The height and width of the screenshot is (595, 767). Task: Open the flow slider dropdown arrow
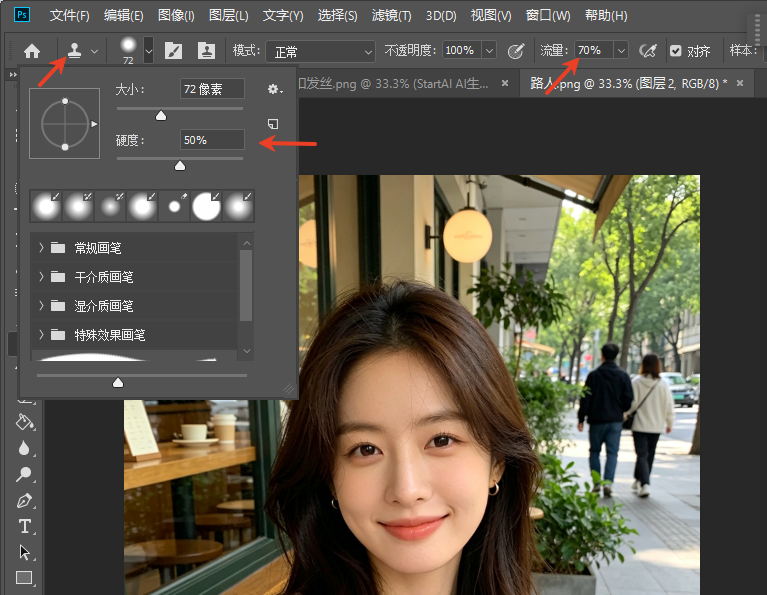[621, 50]
